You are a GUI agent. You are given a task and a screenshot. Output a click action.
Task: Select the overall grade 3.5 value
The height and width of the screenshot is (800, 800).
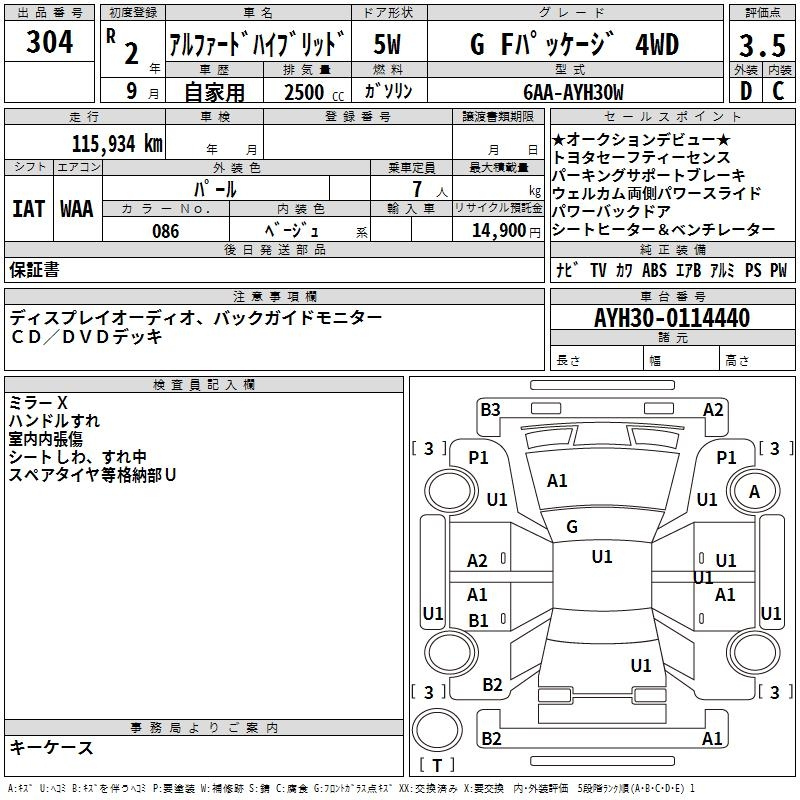[x=762, y=45]
